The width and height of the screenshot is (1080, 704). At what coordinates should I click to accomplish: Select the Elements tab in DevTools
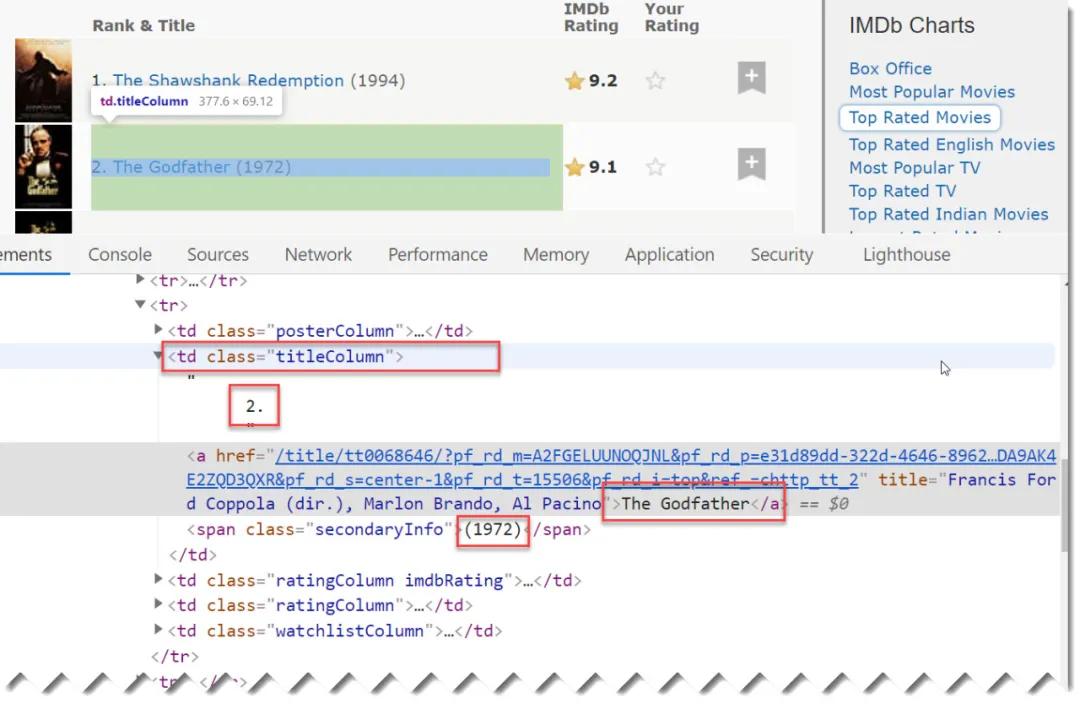pyautogui.click(x=26, y=254)
